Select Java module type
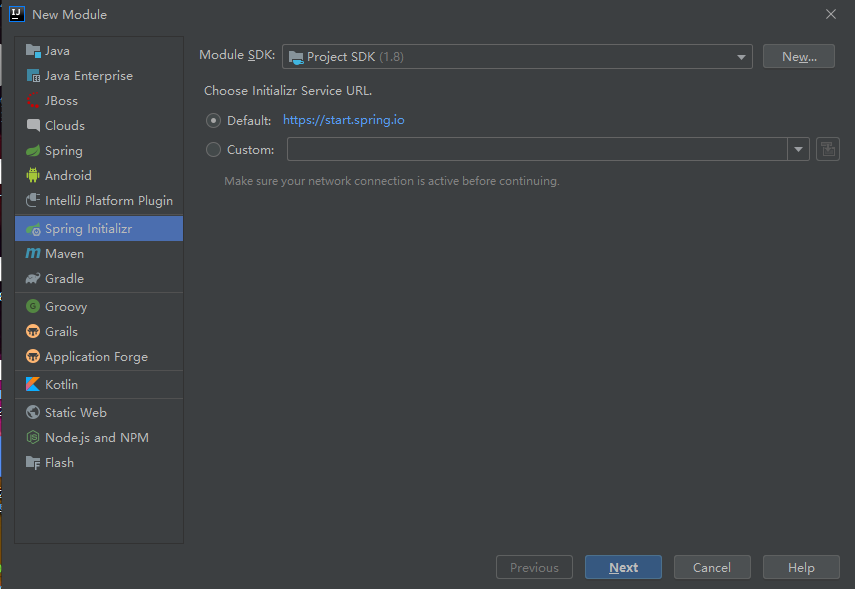 click(99, 51)
